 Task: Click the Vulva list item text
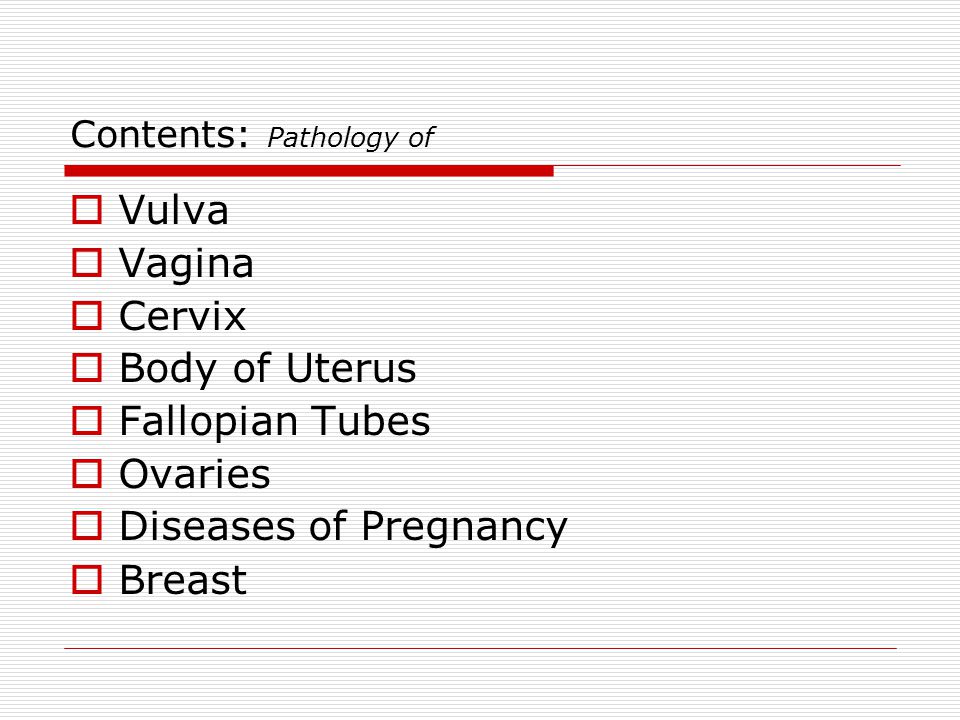point(173,210)
